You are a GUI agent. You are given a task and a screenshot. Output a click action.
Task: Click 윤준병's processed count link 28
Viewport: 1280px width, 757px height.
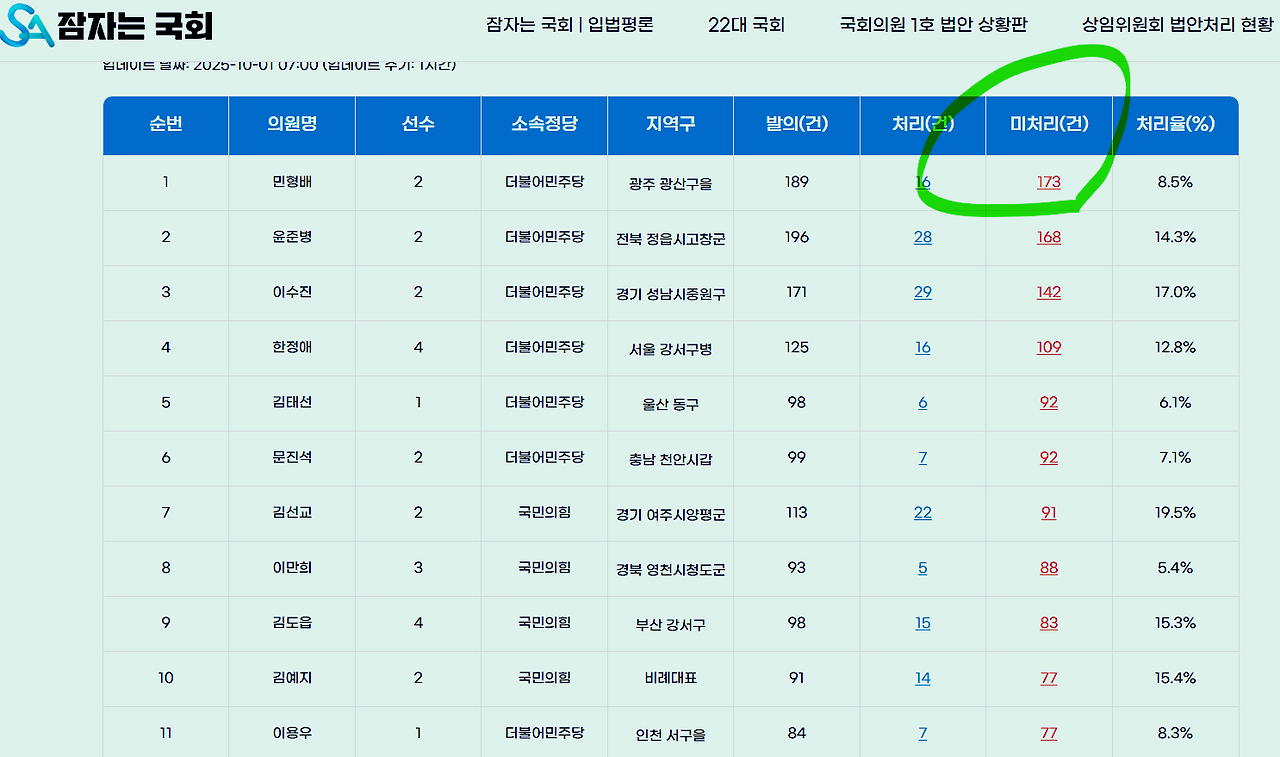coord(922,238)
